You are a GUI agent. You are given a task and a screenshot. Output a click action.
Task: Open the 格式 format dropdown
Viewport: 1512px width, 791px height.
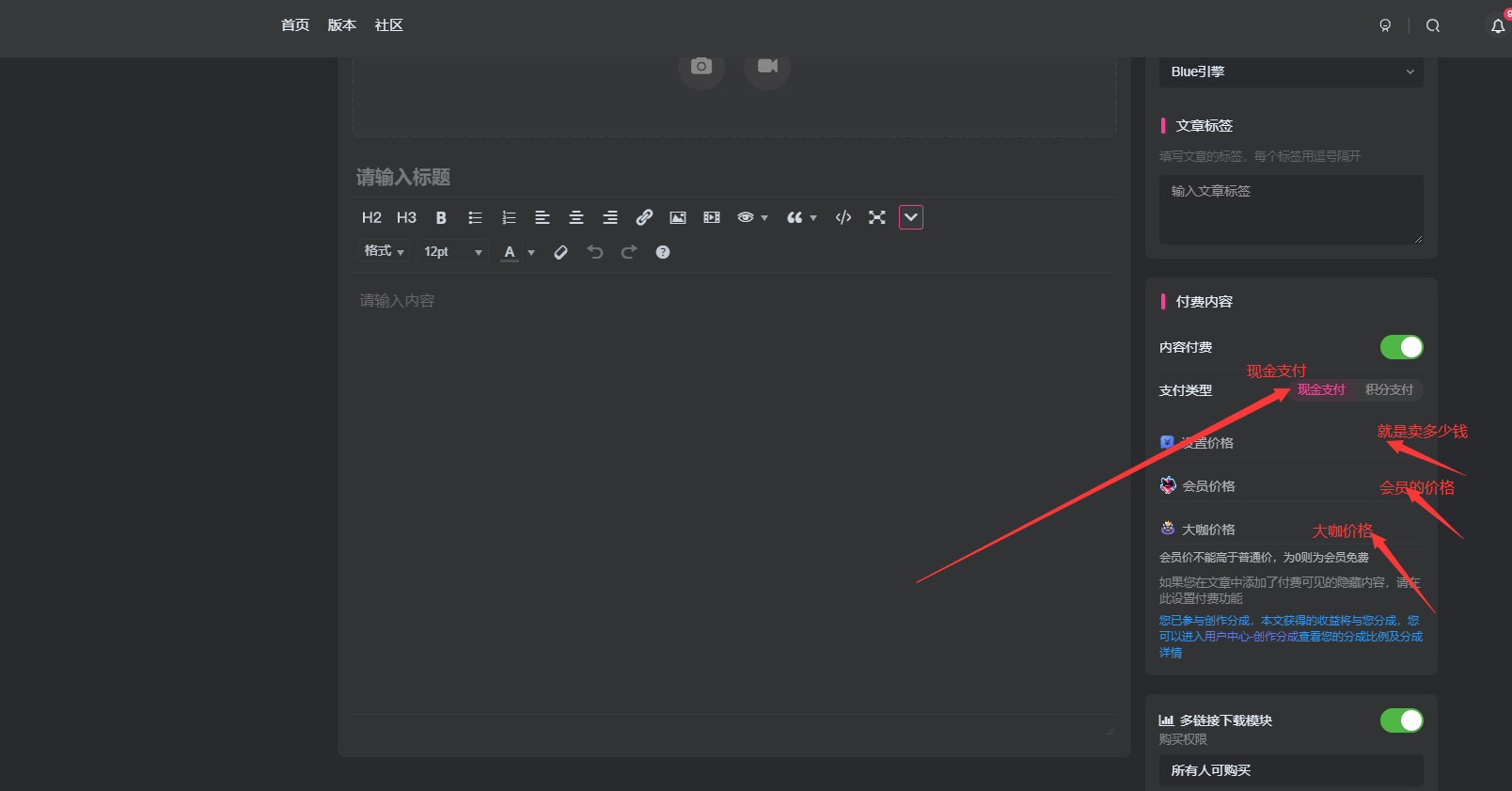tap(384, 251)
